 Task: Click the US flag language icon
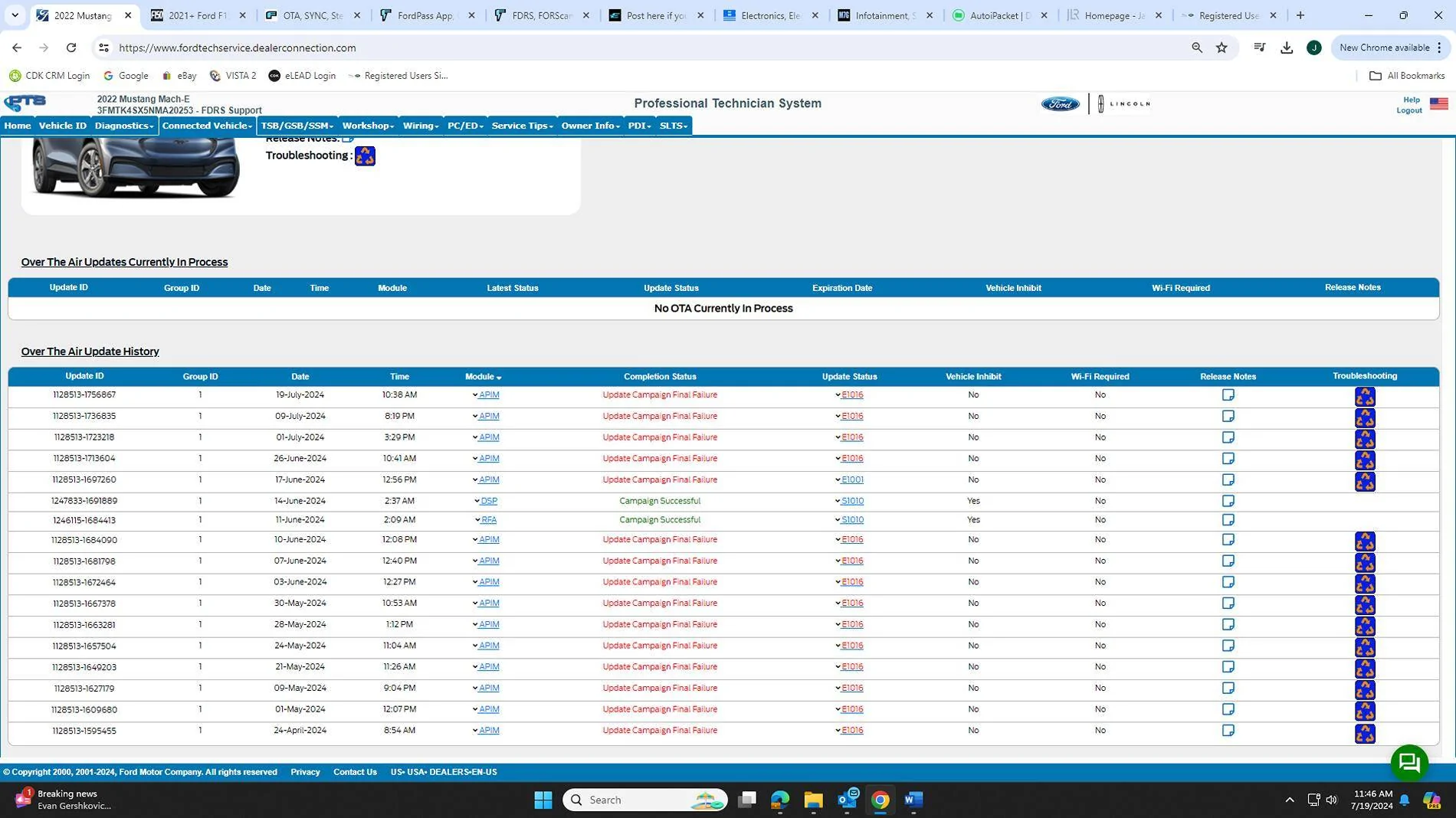point(1438,104)
